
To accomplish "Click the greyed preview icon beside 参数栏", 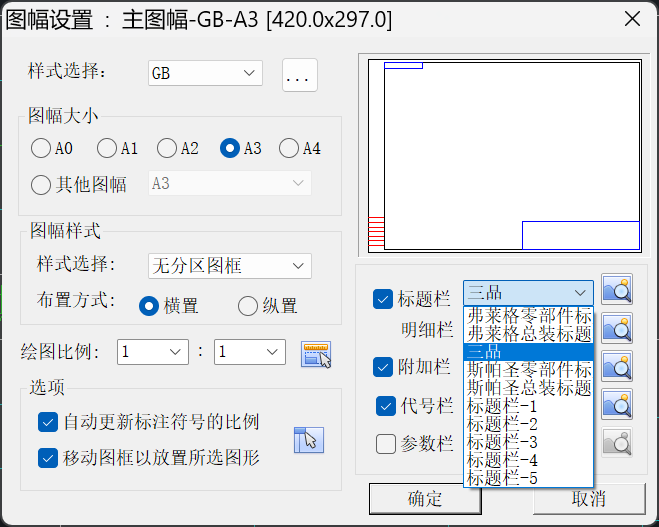I will click(x=617, y=443).
